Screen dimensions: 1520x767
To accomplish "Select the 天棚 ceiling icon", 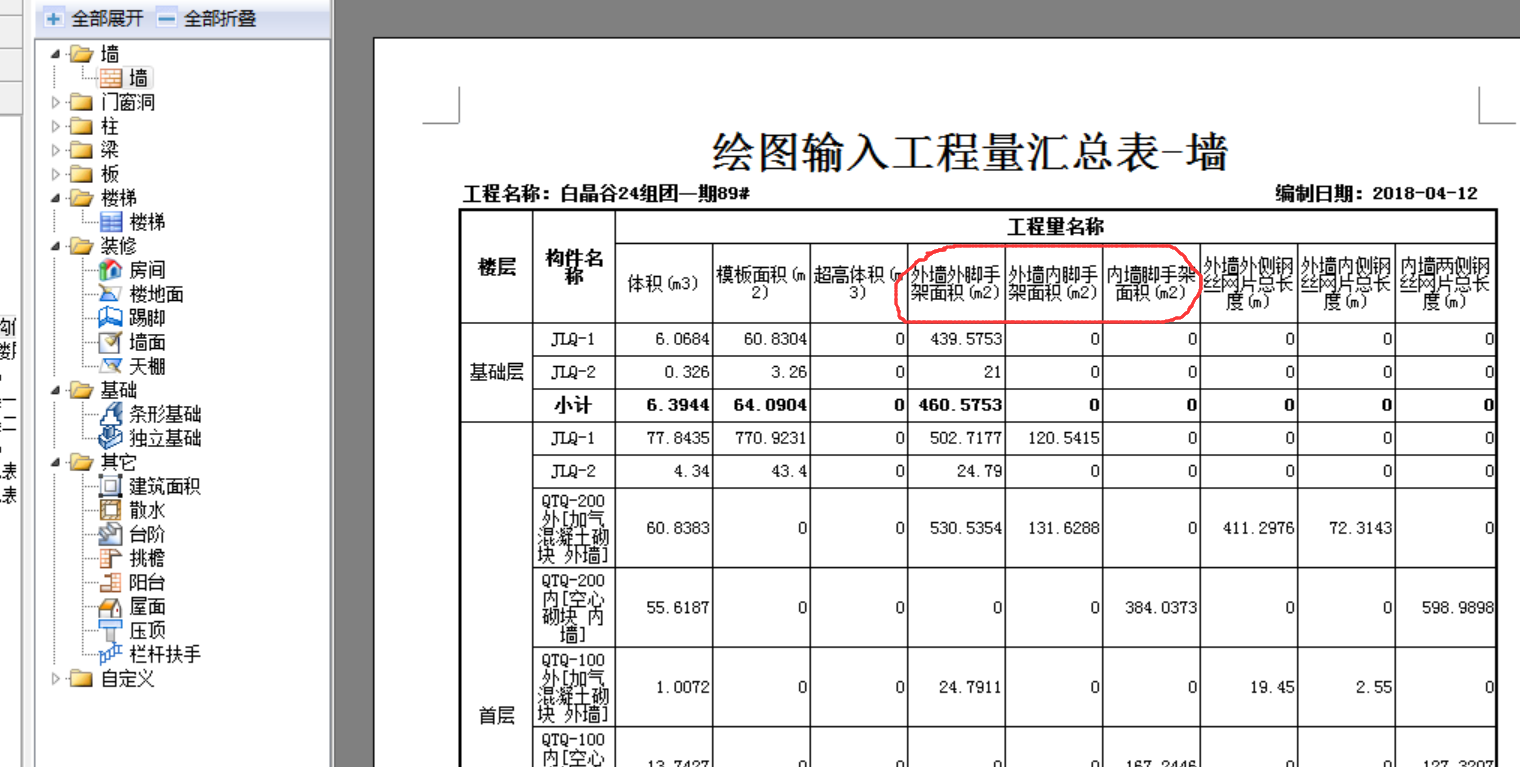I will point(111,366).
